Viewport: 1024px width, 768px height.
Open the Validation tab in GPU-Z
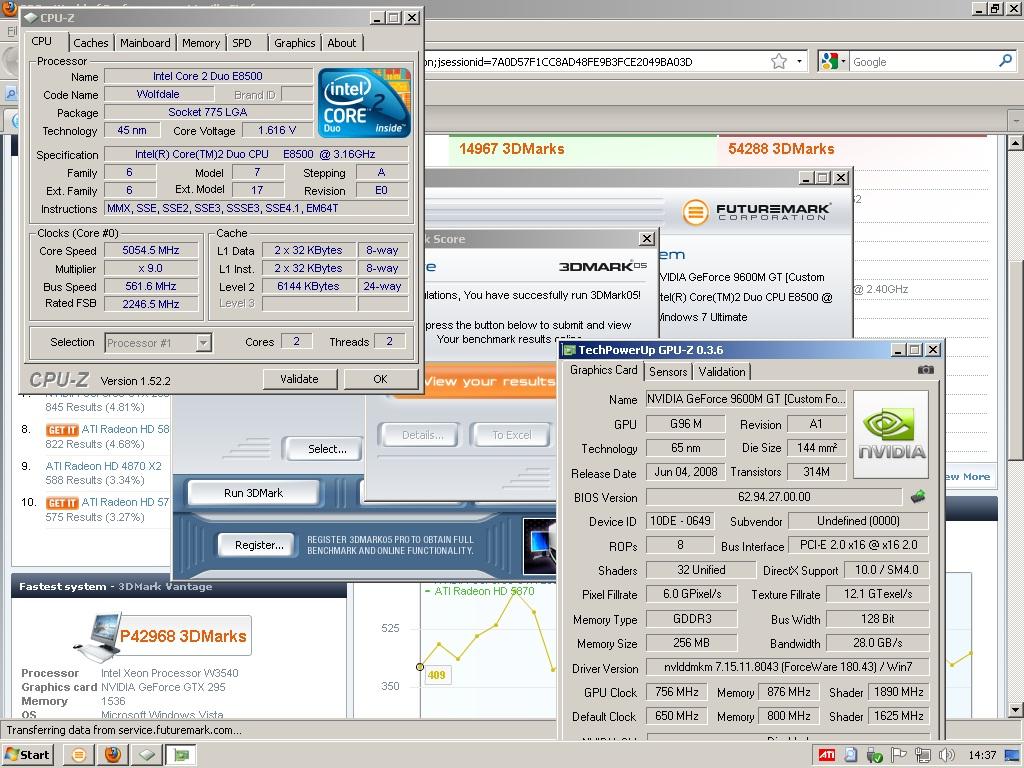722,372
